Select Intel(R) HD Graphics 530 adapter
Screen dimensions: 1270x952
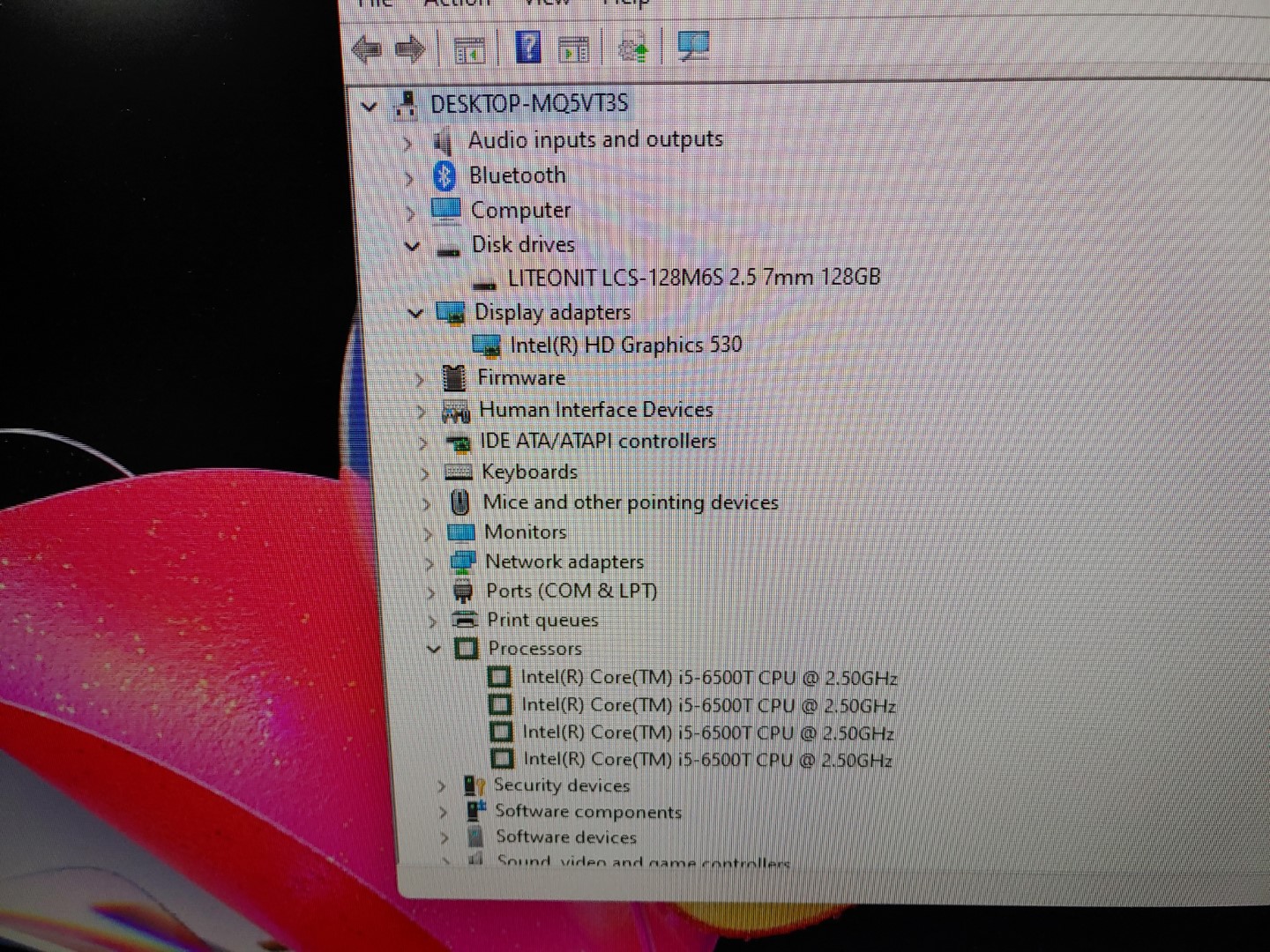[626, 345]
